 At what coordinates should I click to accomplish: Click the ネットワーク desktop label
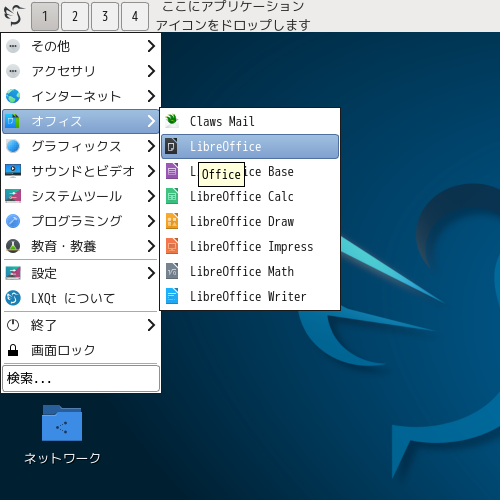click(62, 458)
